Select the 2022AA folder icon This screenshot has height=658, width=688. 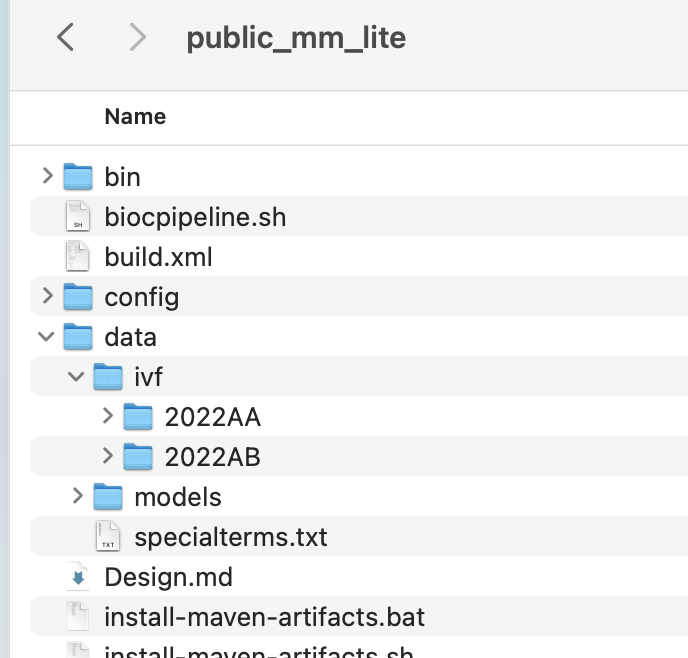pyautogui.click(x=138, y=416)
